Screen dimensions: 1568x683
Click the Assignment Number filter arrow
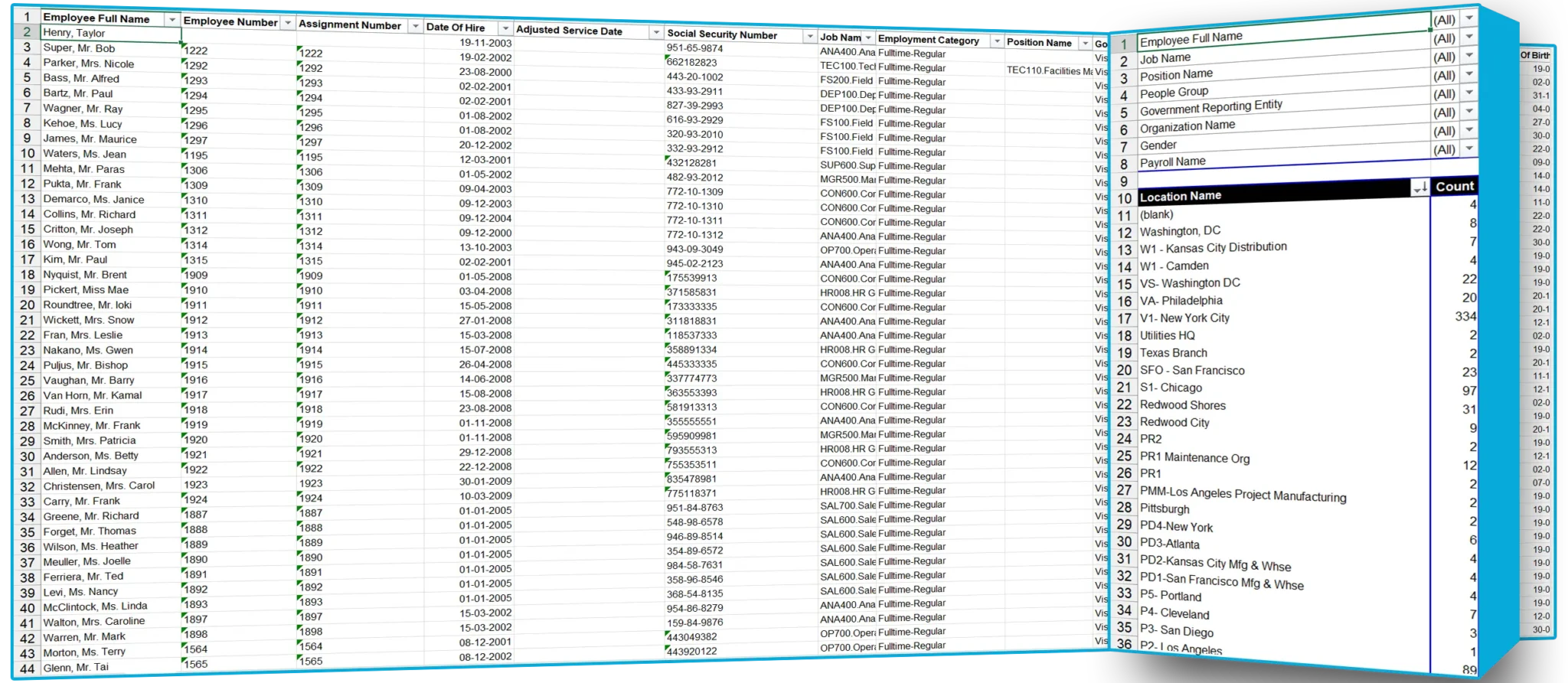[415, 26]
